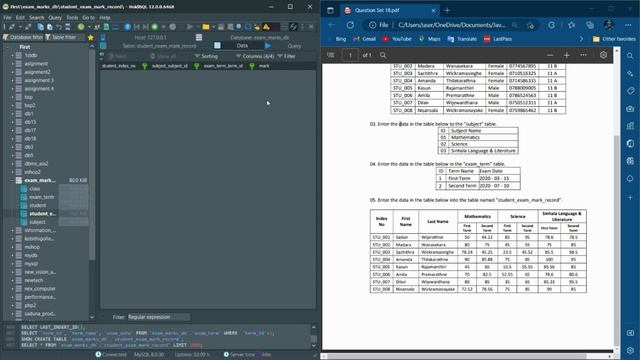Expand the bsp database node
The width and height of the screenshot is (640, 360).
click(12, 97)
